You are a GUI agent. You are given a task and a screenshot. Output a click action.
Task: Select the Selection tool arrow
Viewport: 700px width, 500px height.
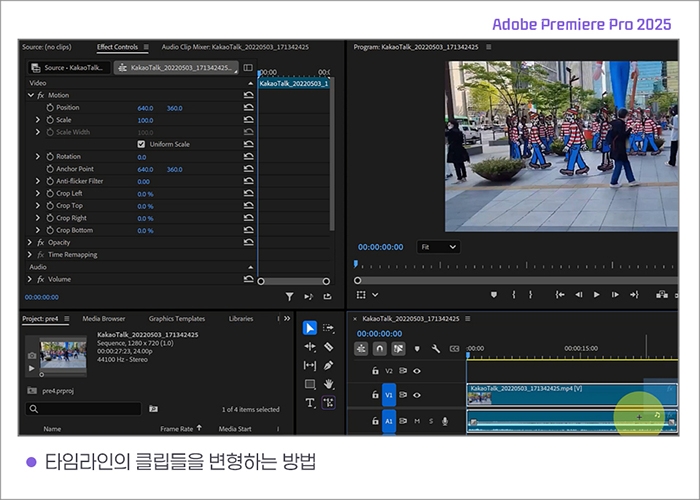310,328
